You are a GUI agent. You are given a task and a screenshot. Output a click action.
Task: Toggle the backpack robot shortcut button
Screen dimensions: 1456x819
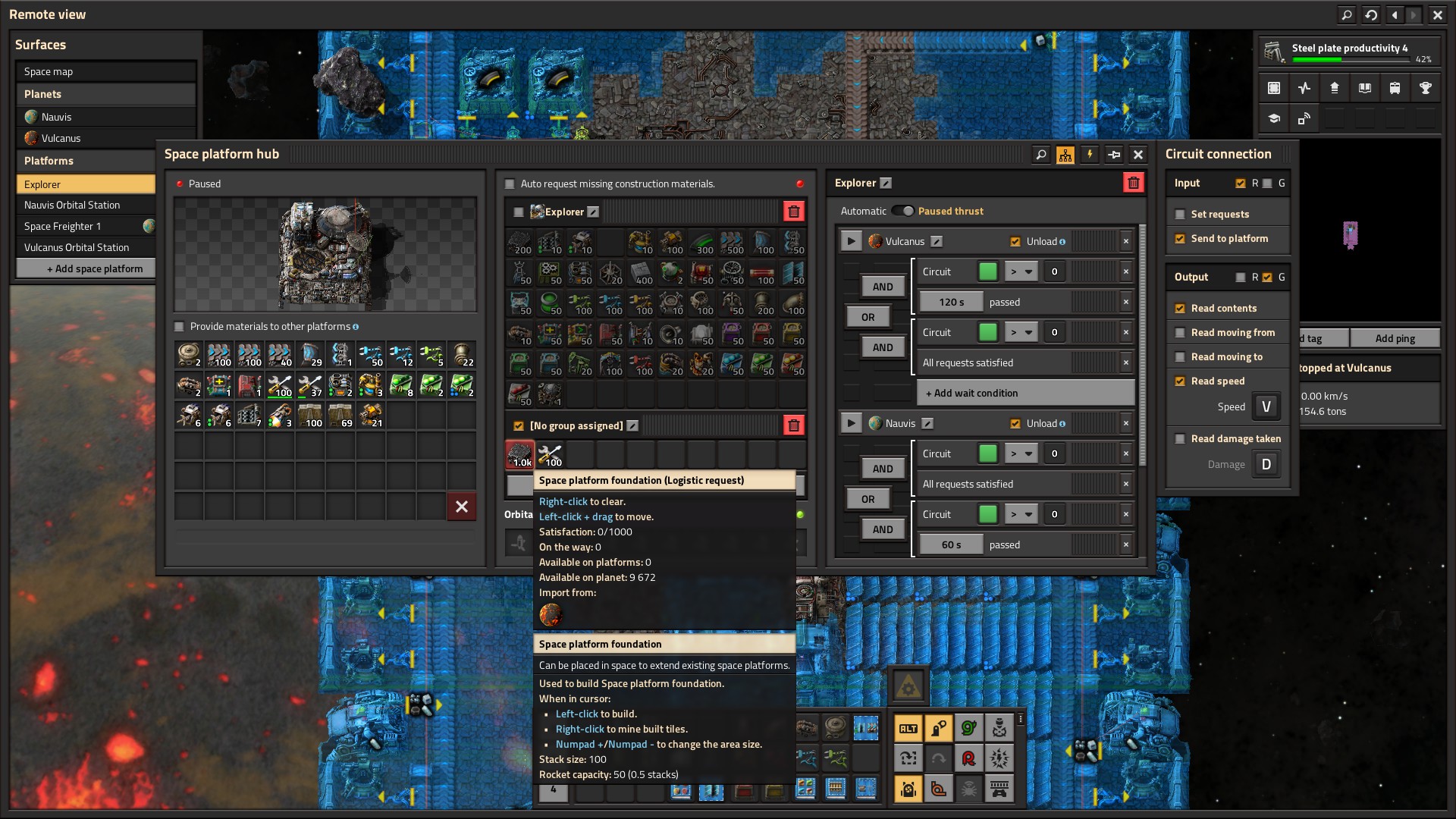pos(908,789)
